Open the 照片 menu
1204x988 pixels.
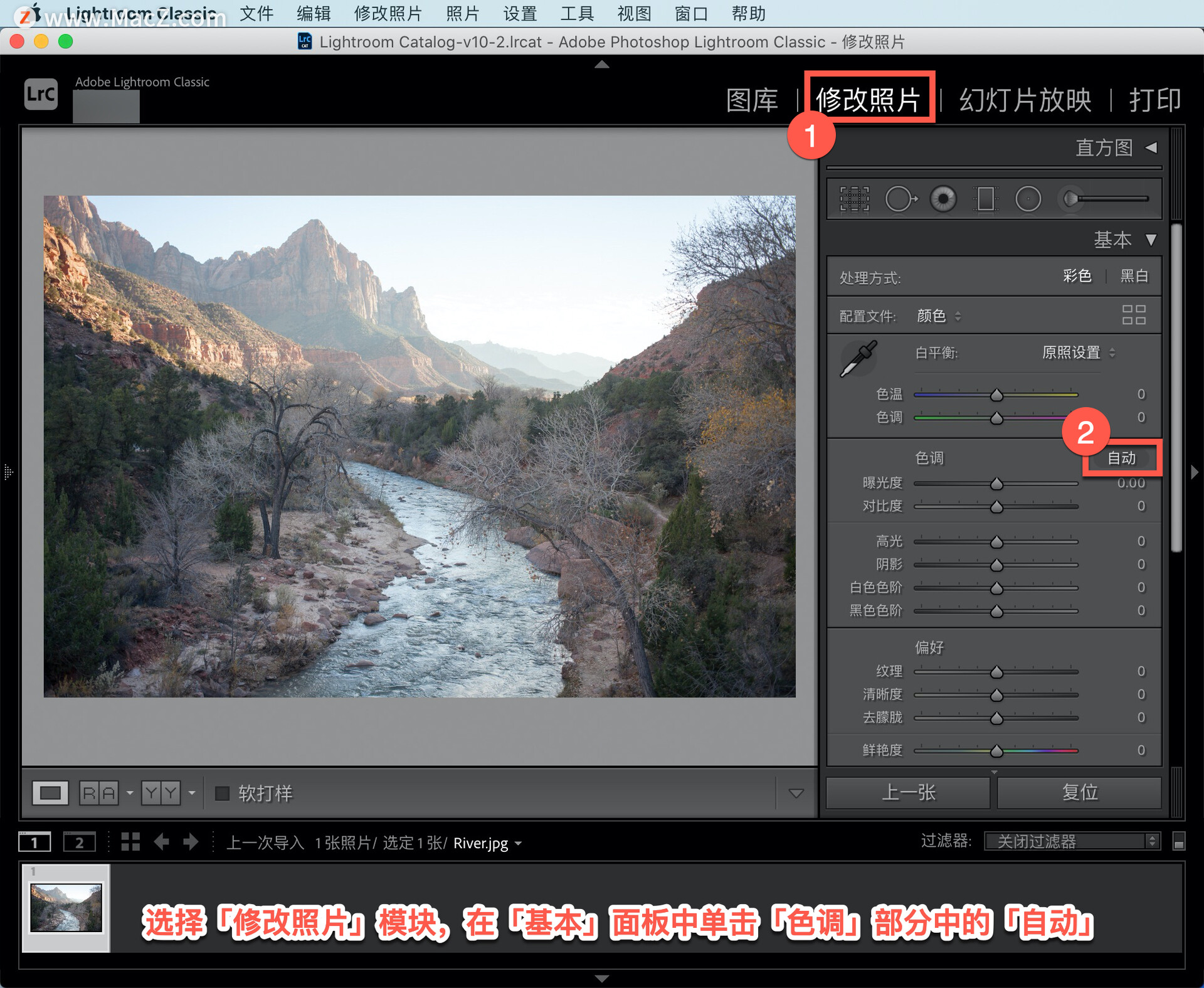[x=462, y=13]
